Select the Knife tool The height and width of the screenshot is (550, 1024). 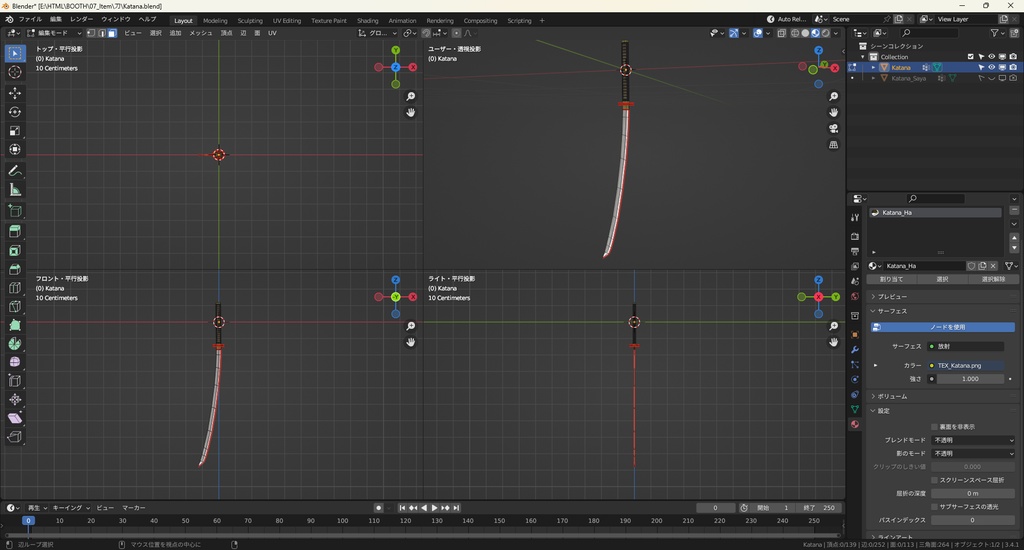15,306
